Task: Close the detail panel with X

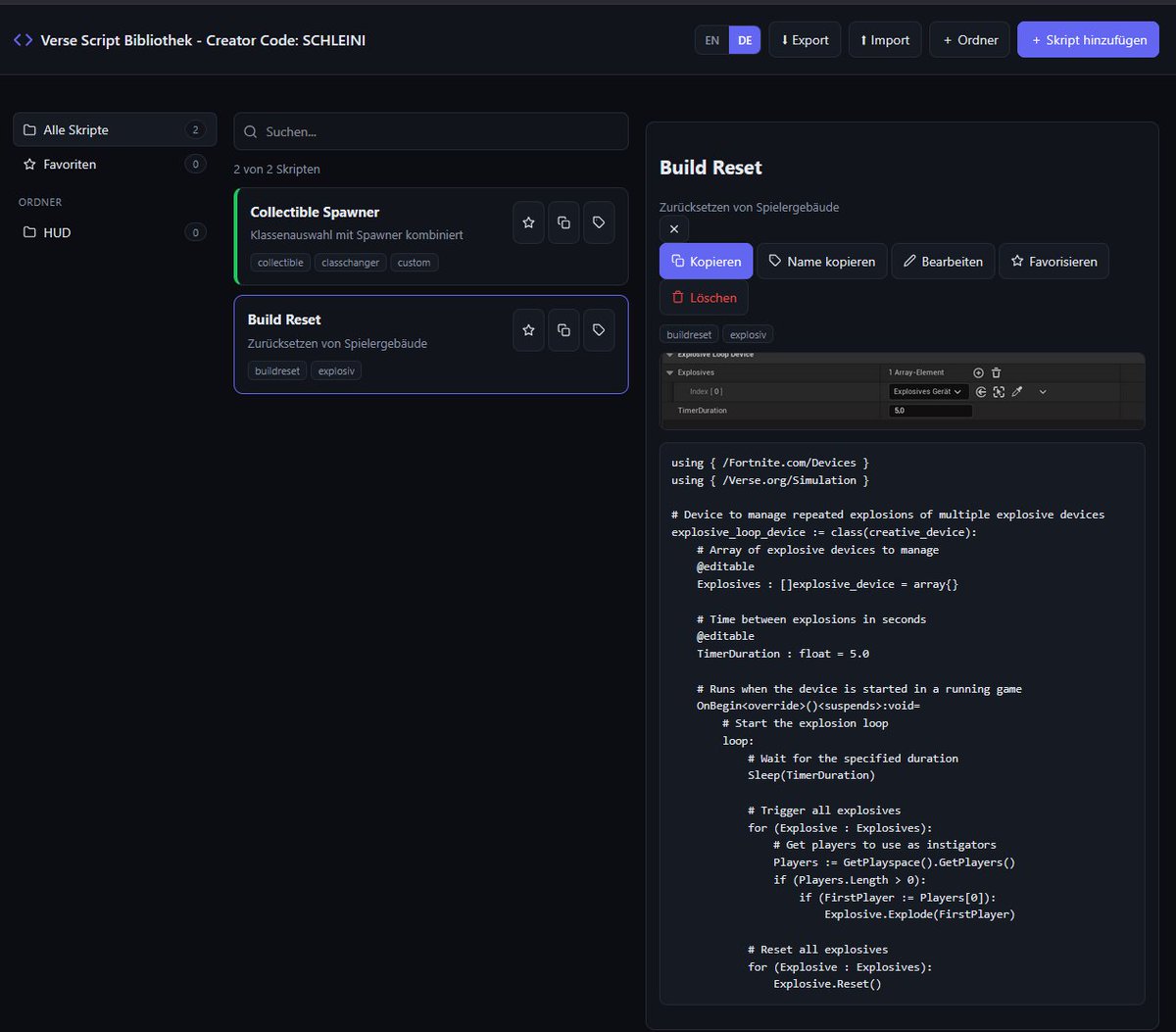Action: pos(674,228)
